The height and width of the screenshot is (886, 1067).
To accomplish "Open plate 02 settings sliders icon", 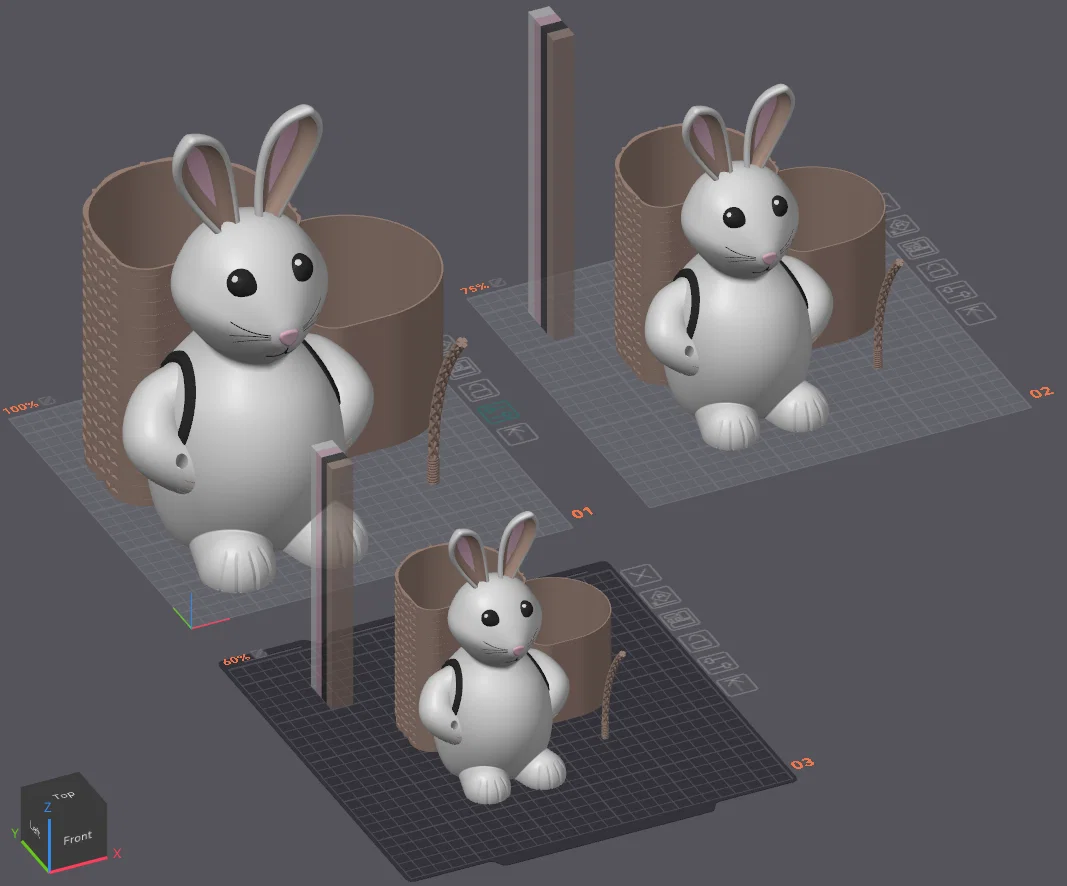I will (x=957, y=292).
